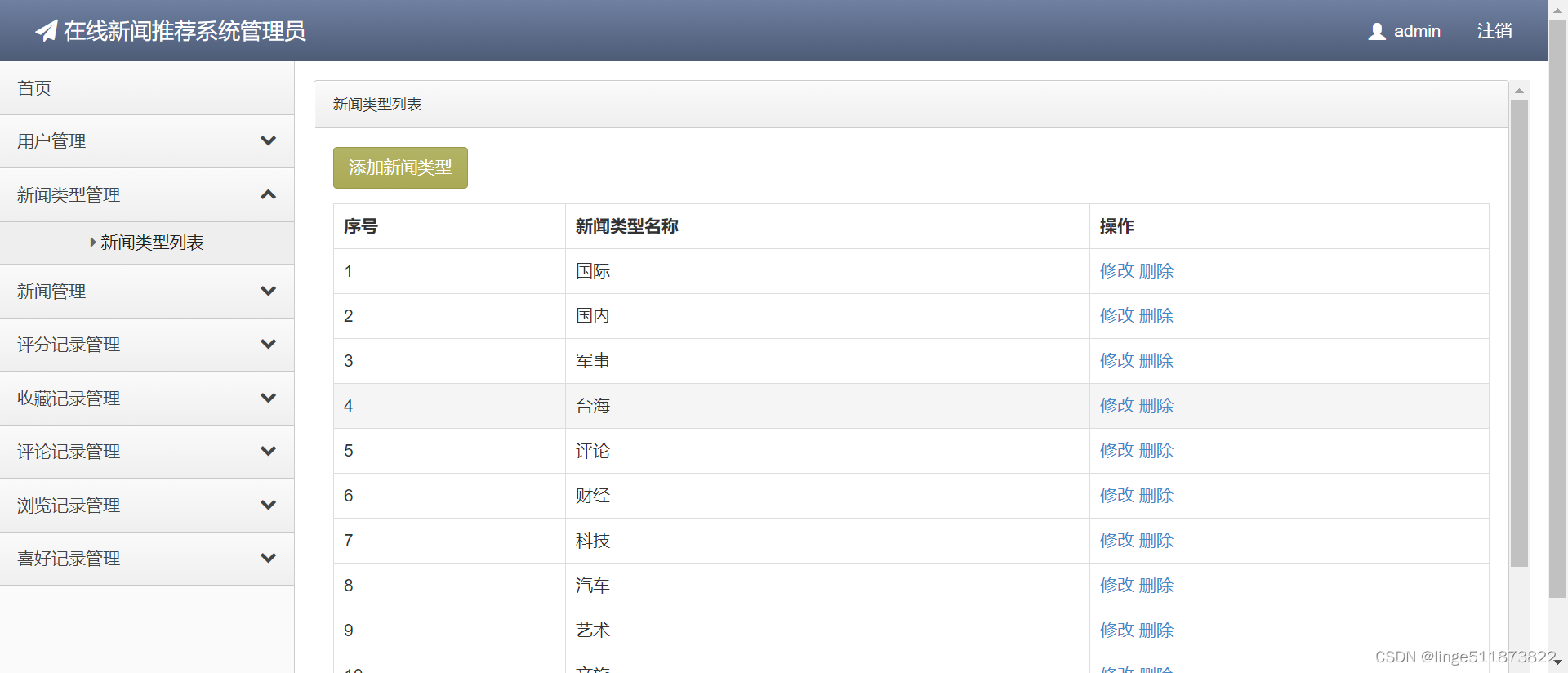This screenshot has height=673, width=1568.
Task: Open the 新闻管理 sidebar menu
Action: point(147,292)
